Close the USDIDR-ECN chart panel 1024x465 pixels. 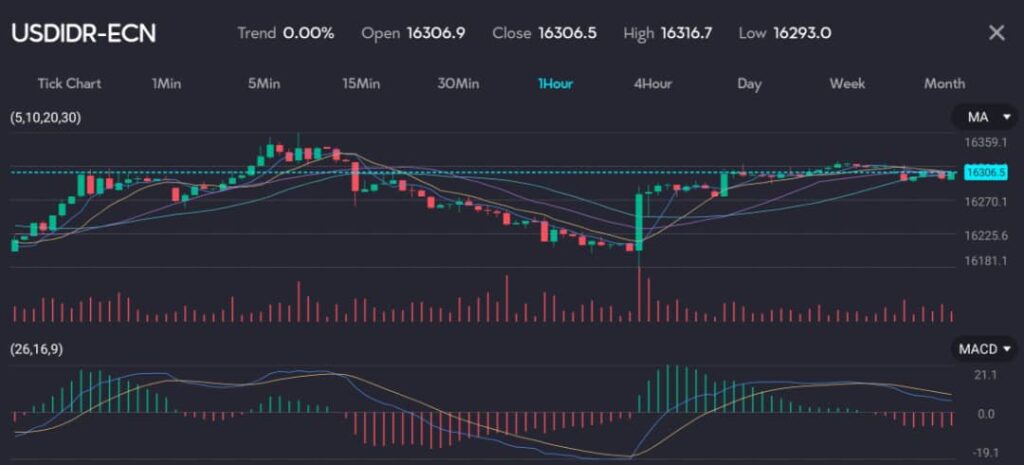(996, 33)
